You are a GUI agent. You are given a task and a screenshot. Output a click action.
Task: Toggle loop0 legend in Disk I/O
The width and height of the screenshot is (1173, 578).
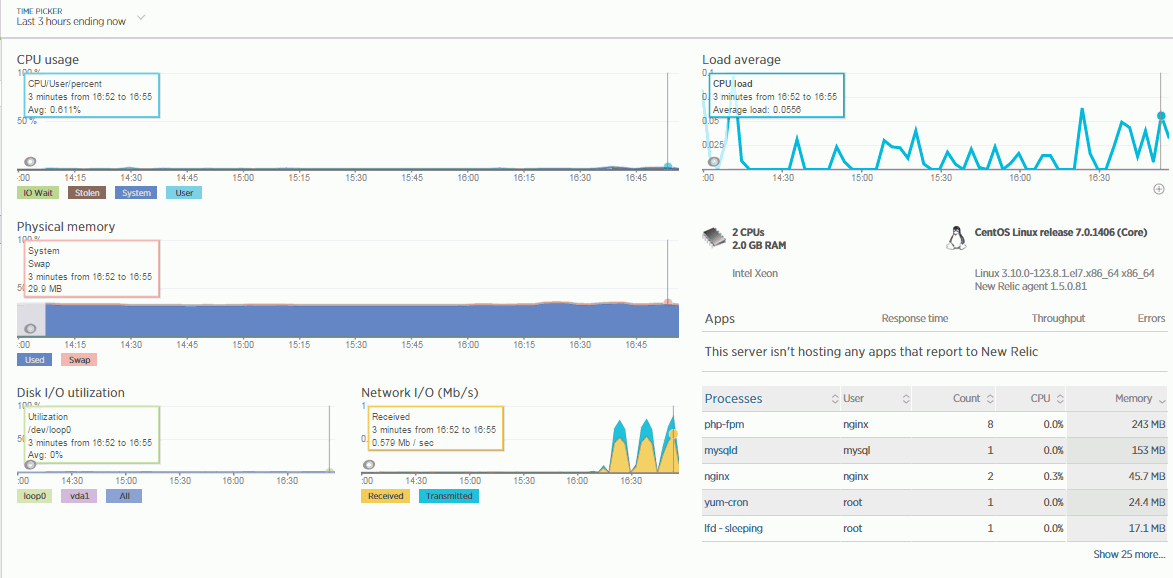click(34, 496)
